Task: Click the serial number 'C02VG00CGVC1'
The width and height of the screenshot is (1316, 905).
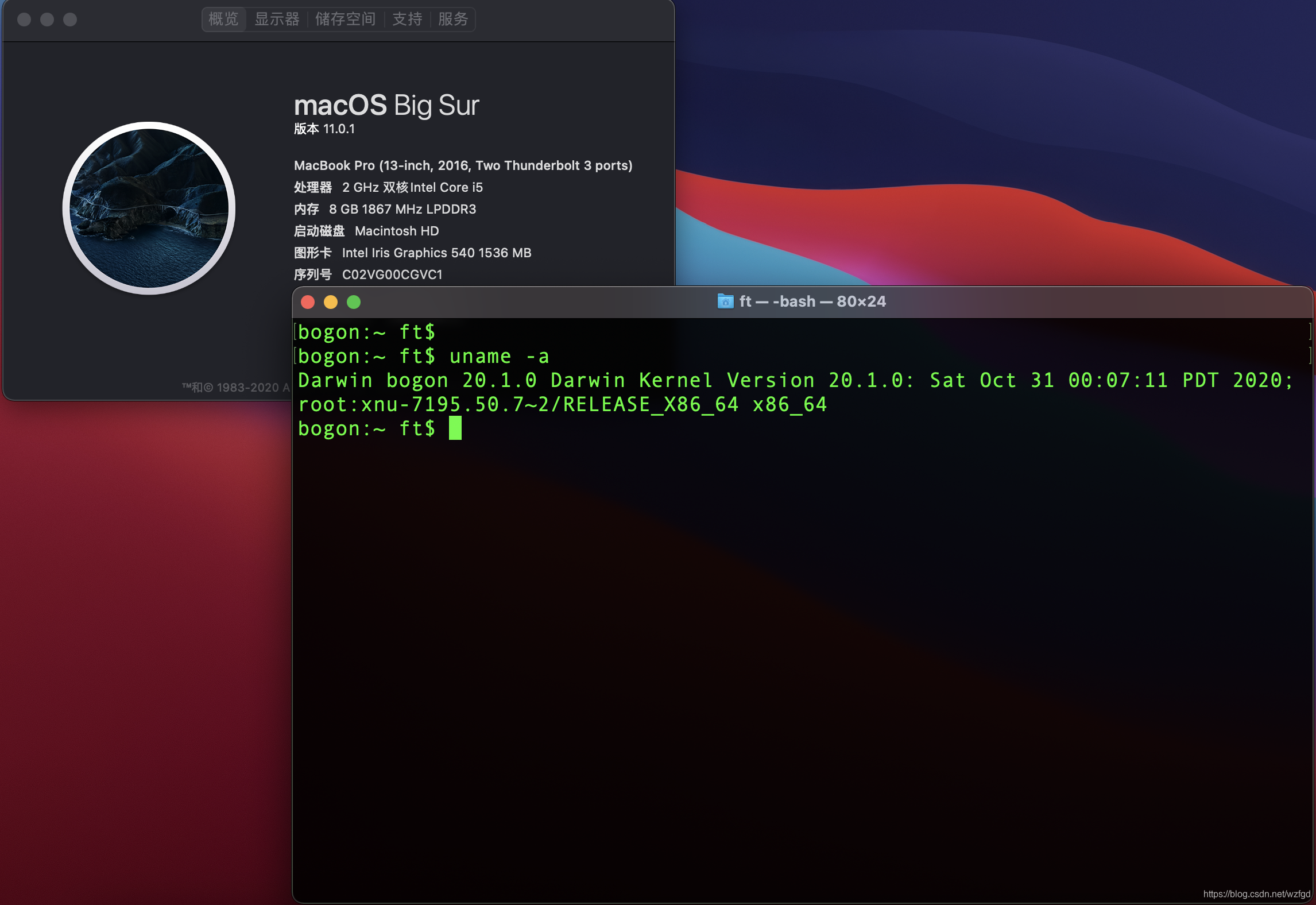Action: pyautogui.click(x=392, y=274)
